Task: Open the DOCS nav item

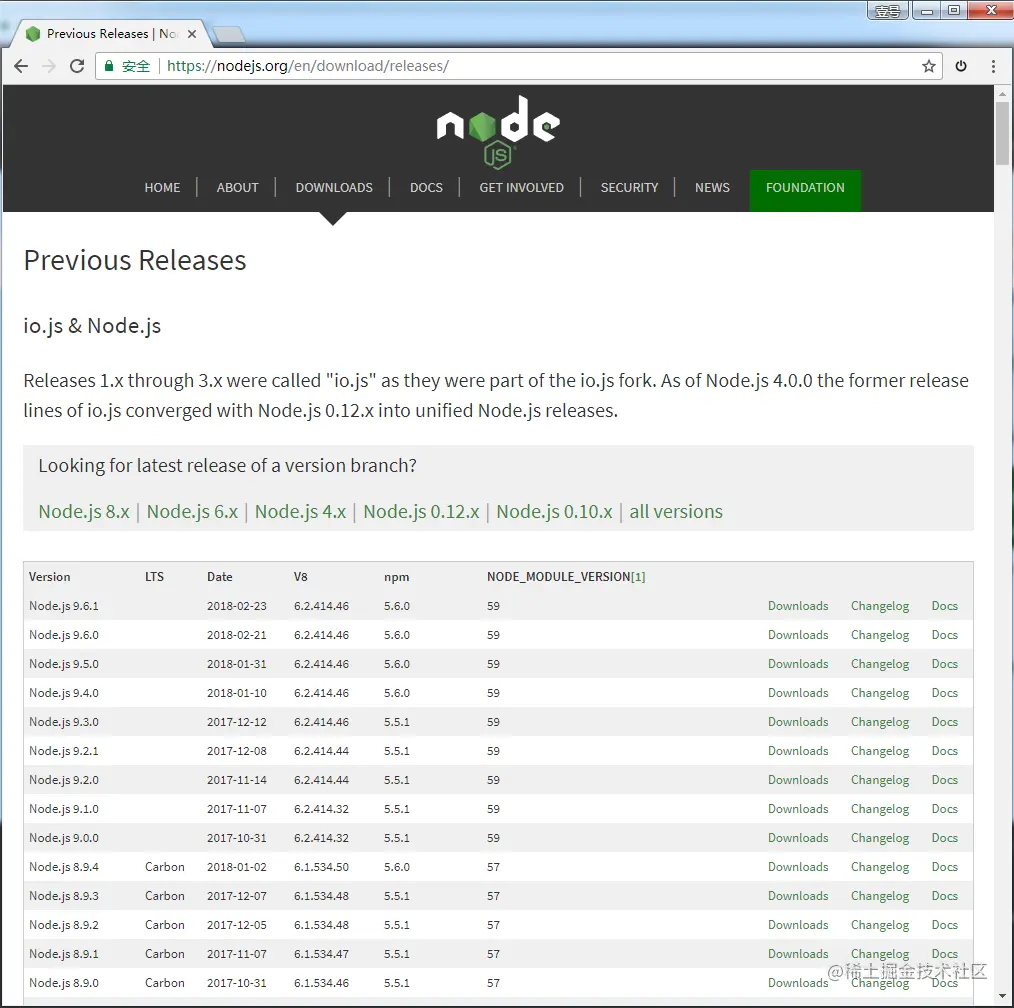Action: tap(426, 188)
